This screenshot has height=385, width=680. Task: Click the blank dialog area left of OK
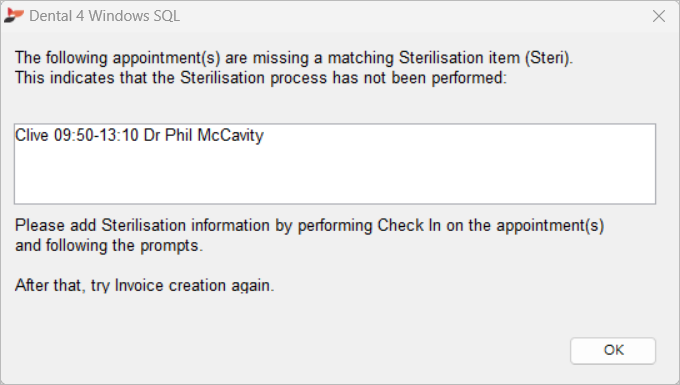(x=286, y=350)
